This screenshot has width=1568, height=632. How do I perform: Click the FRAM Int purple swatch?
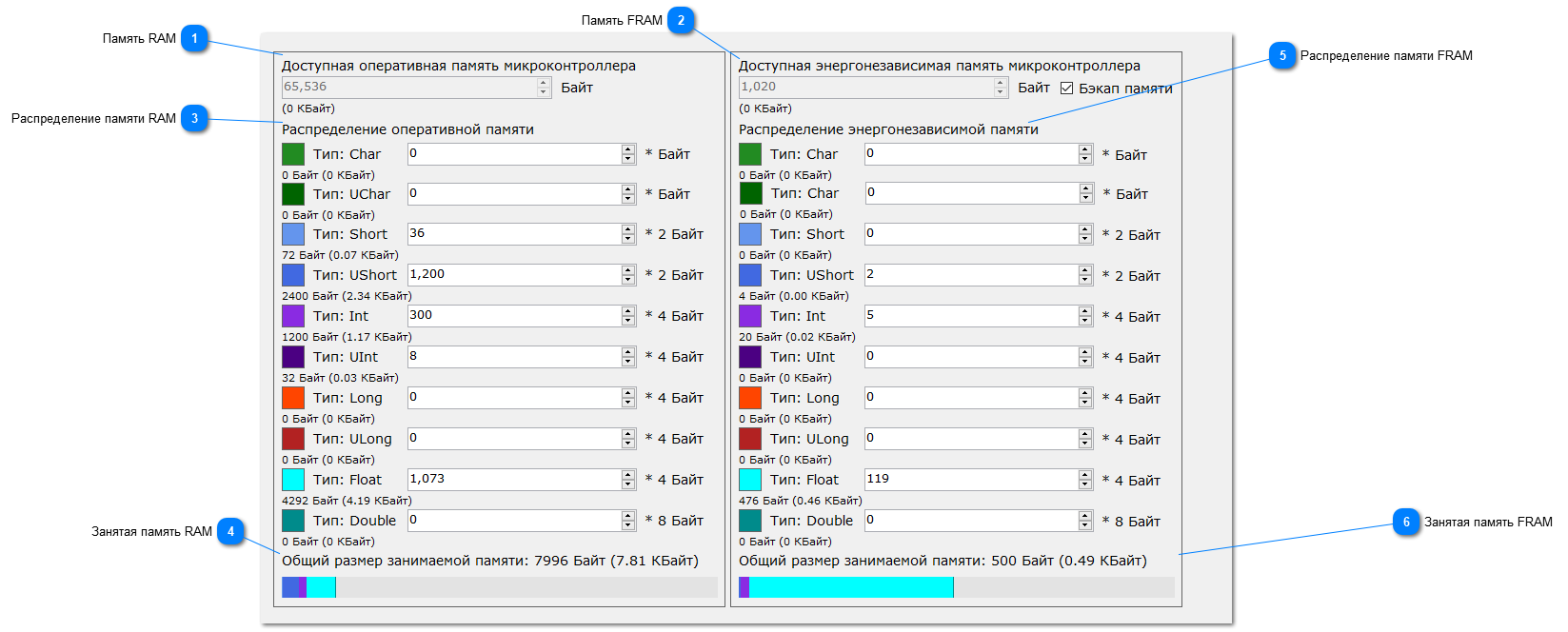[x=750, y=316]
